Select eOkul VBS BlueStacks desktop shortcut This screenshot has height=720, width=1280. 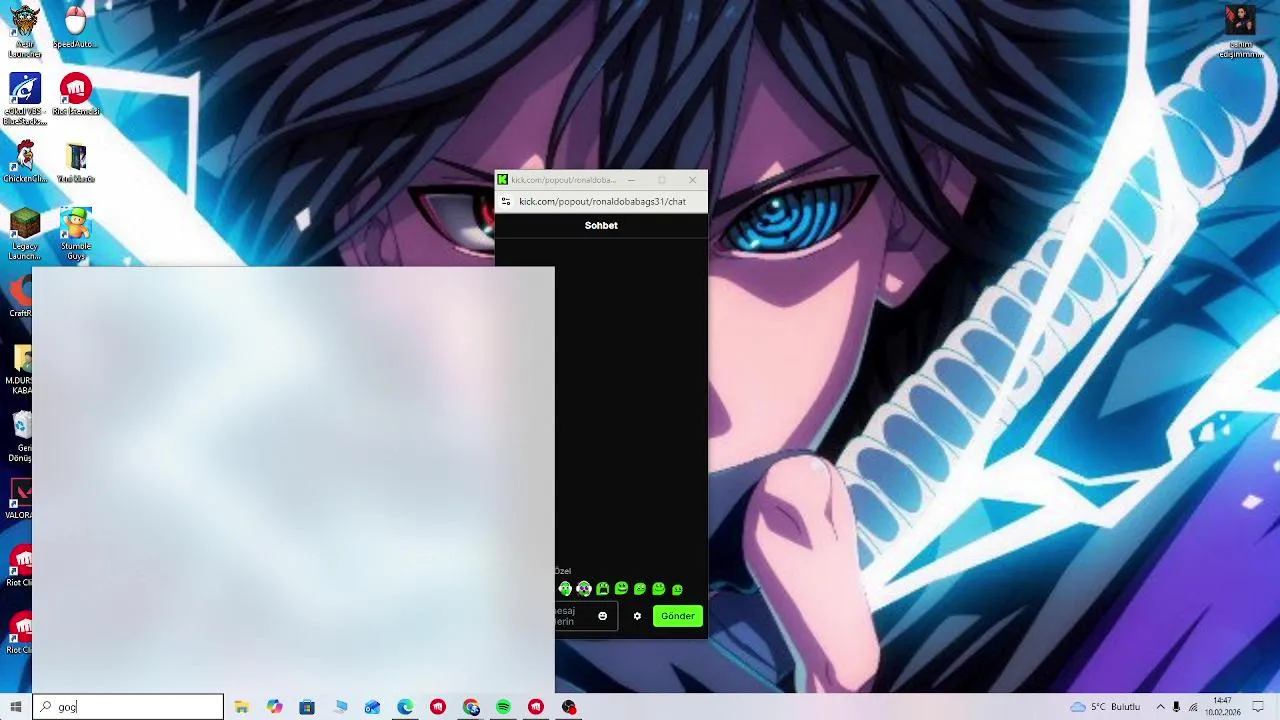(x=25, y=99)
